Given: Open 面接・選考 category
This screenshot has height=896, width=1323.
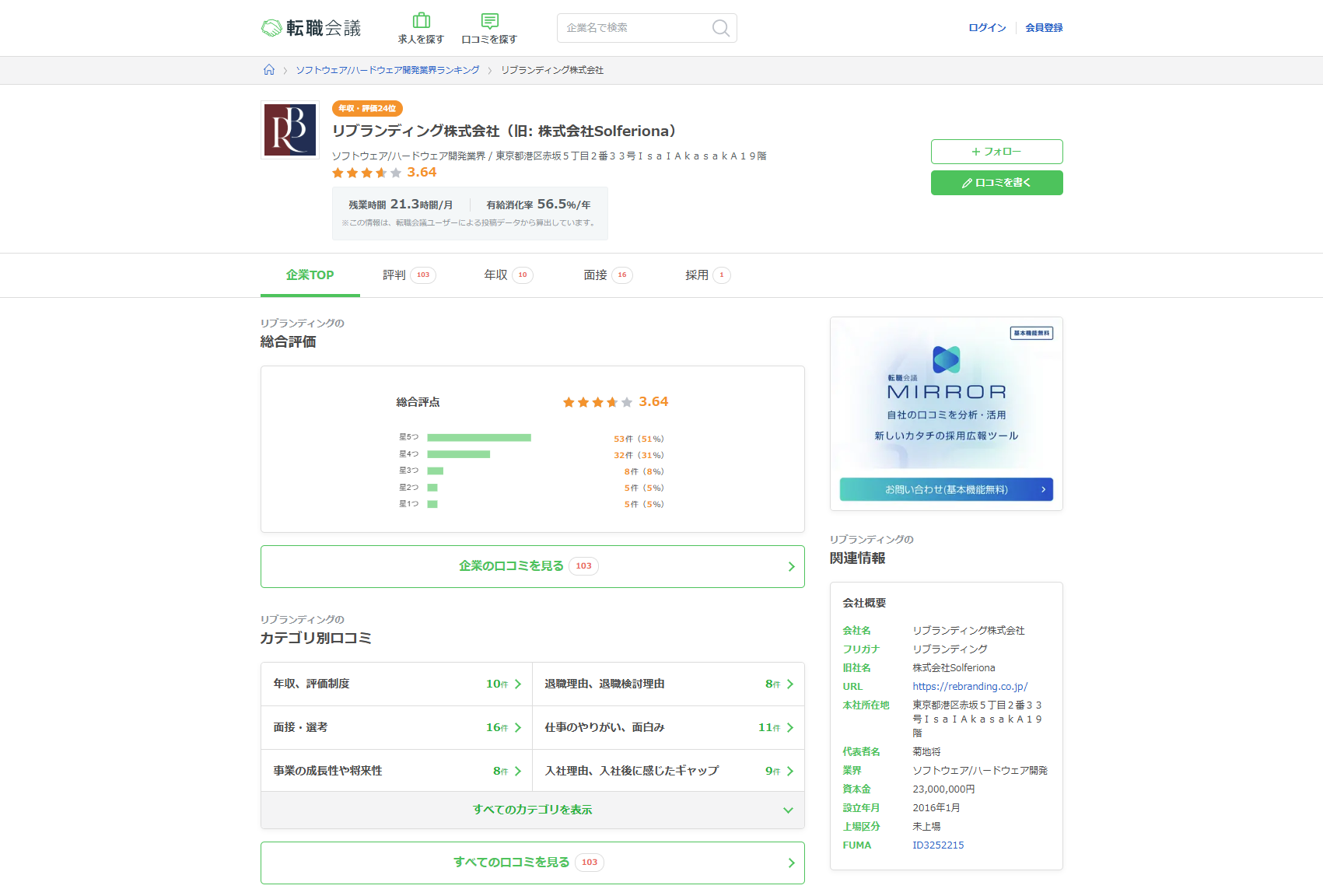Looking at the screenshot, I should coord(397,727).
